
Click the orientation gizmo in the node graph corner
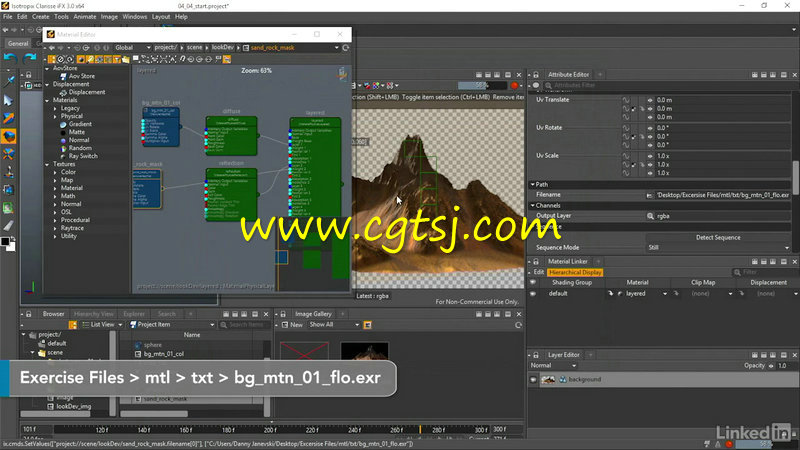(x=342, y=74)
